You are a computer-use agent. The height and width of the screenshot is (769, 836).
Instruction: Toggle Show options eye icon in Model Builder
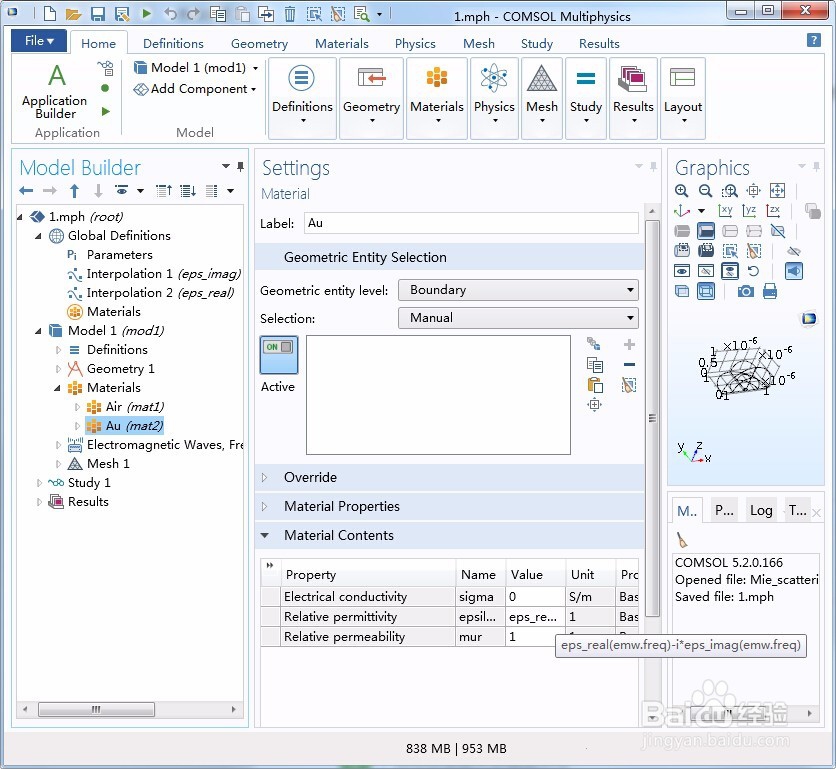pyautogui.click(x=122, y=190)
